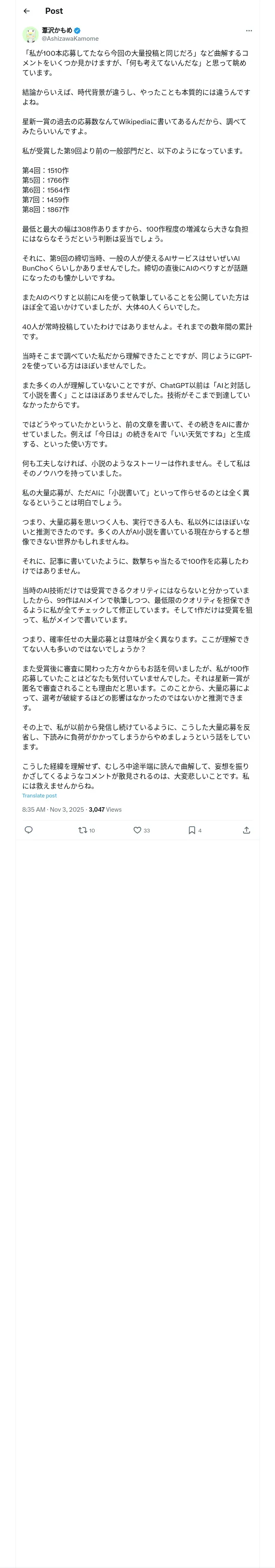Toggle the like heart icon

point(137,830)
